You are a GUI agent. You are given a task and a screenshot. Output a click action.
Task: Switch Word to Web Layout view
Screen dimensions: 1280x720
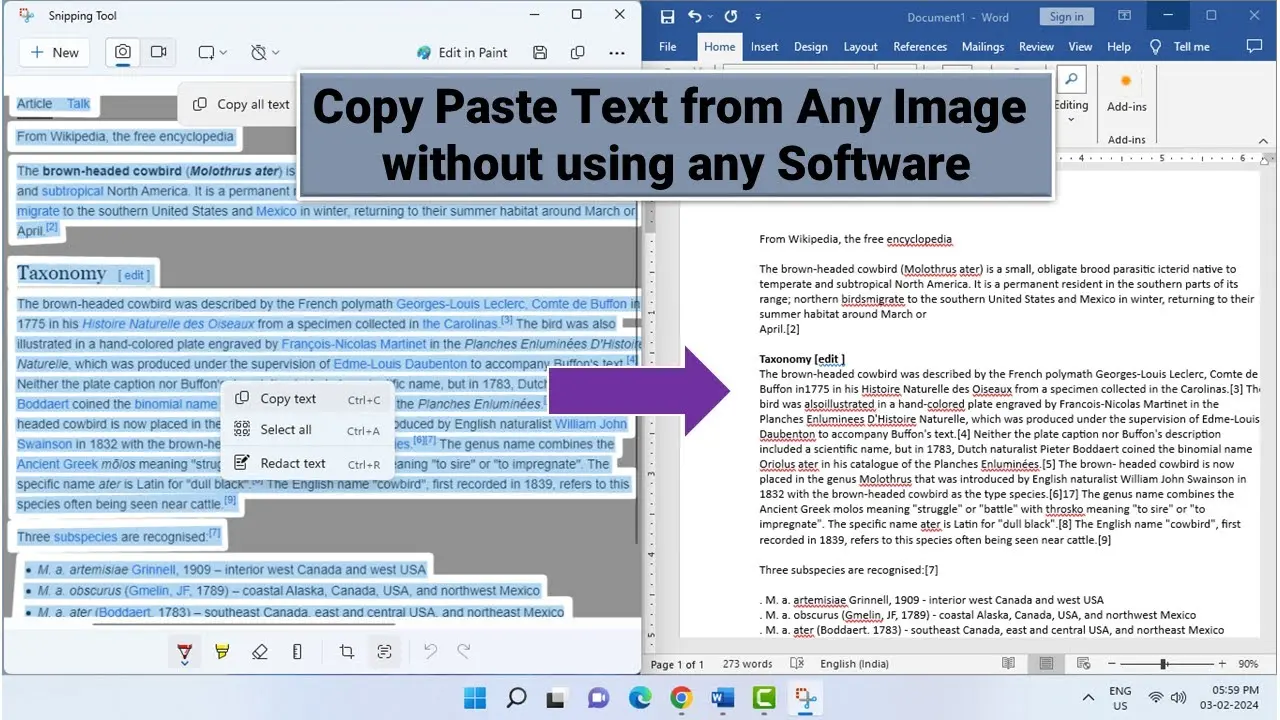pos(1083,664)
